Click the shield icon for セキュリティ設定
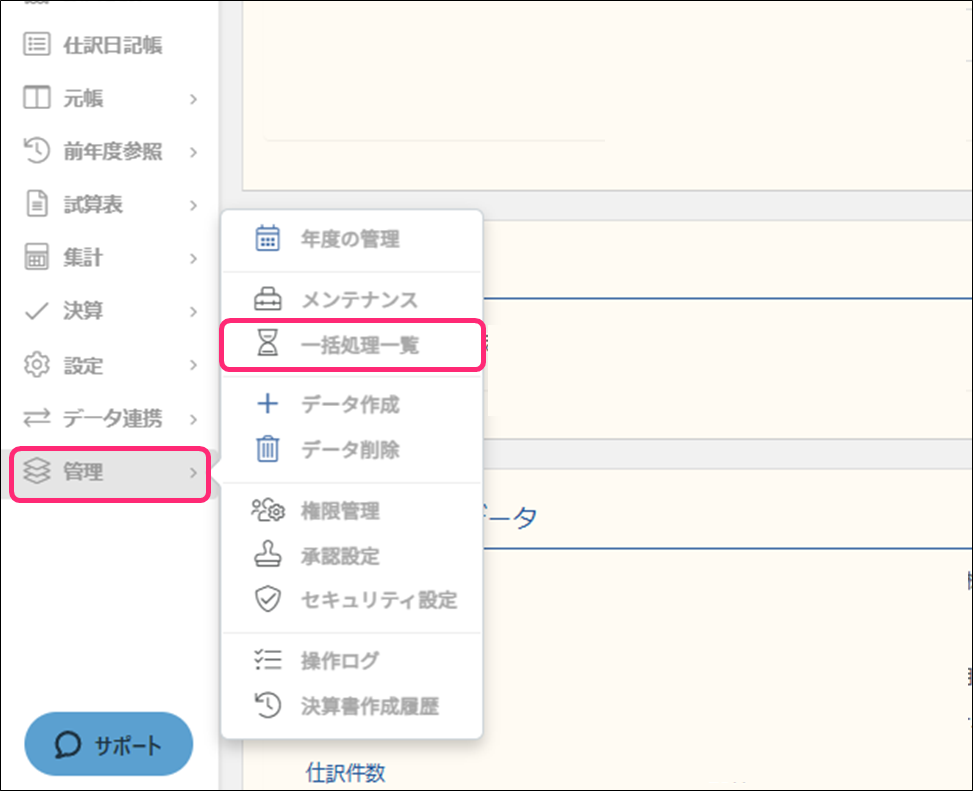The width and height of the screenshot is (973, 791). [x=268, y=600]
